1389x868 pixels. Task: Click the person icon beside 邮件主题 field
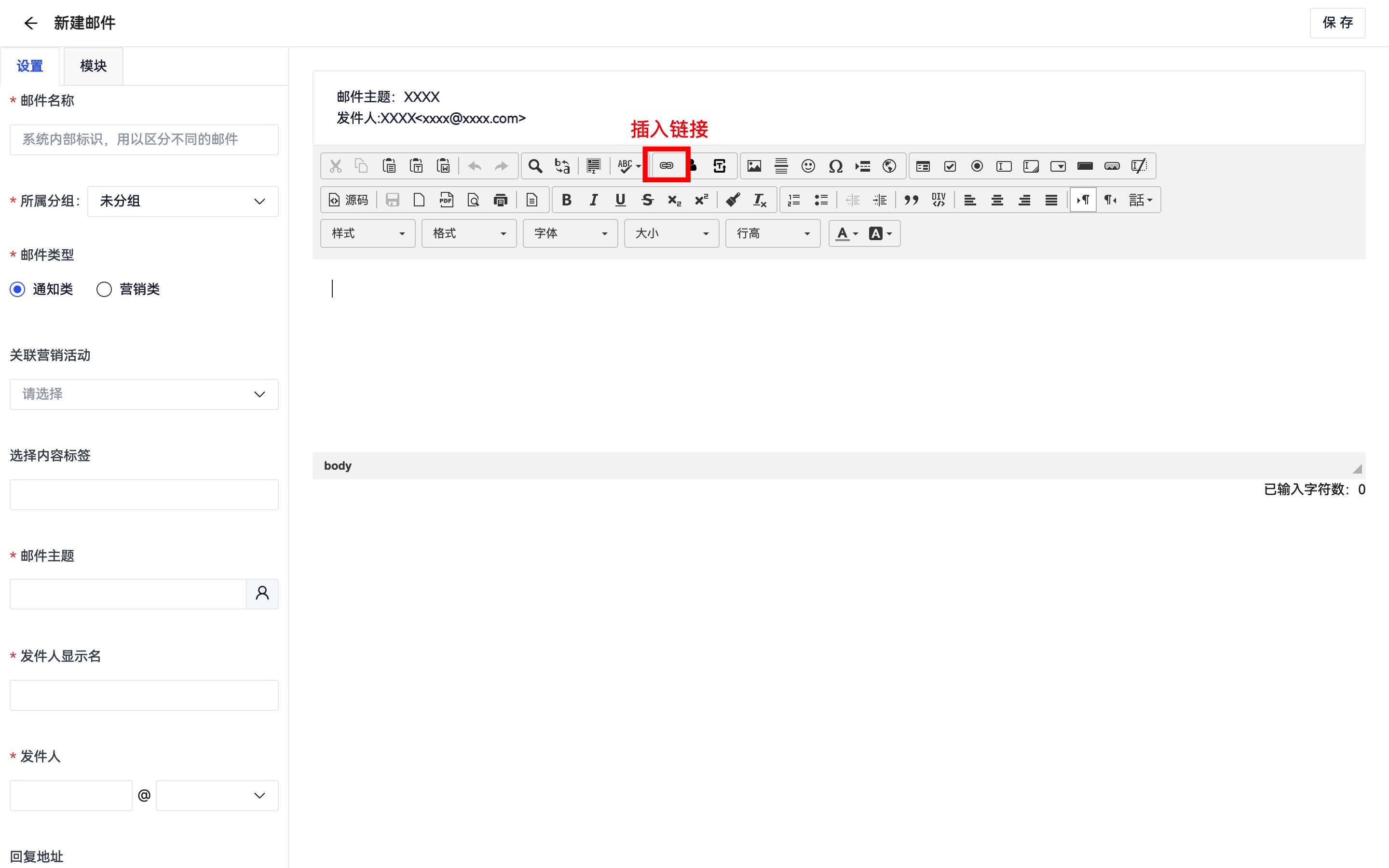coord(262,594)
